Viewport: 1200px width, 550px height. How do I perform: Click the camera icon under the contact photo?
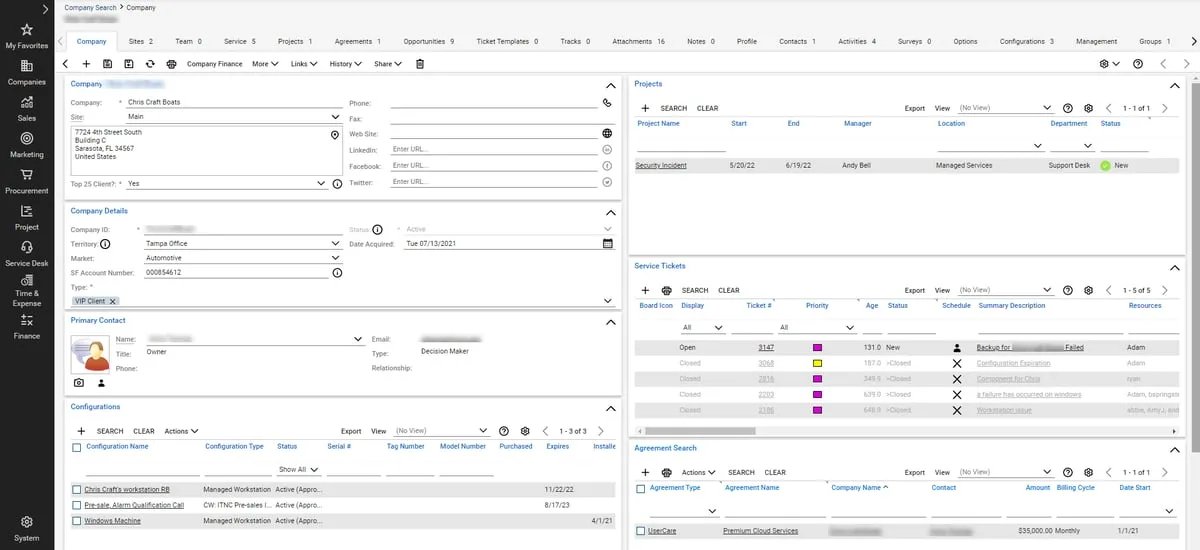80,382
